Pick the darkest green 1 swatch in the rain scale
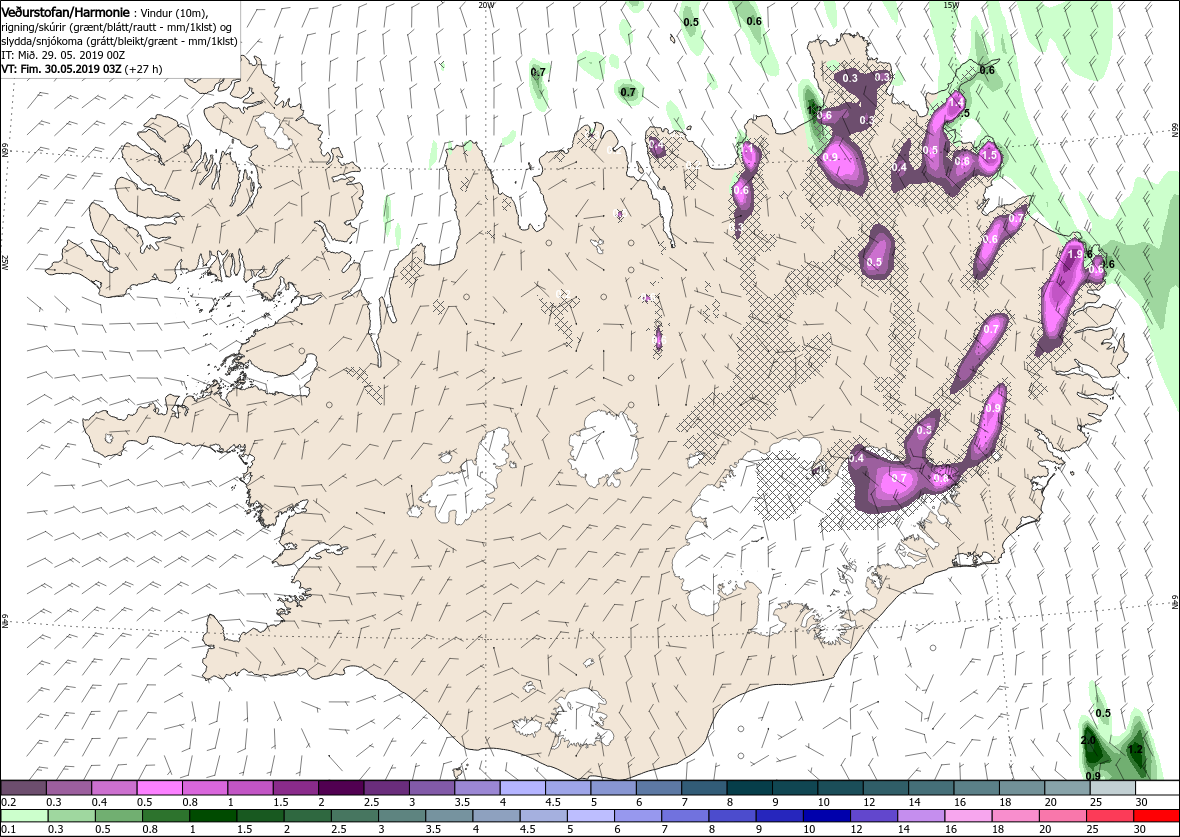Screen dimensions: 1180x837 (213, 816)
